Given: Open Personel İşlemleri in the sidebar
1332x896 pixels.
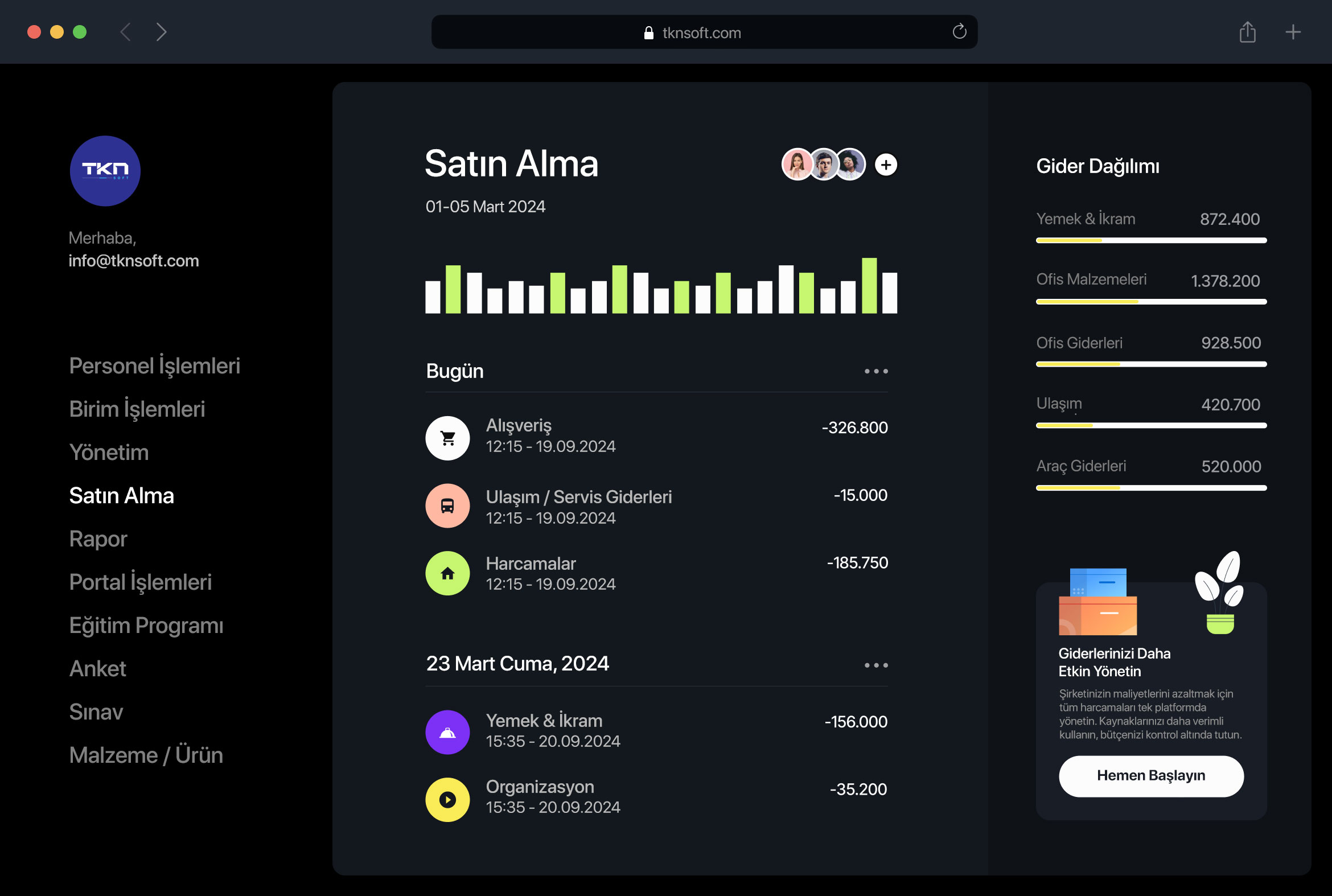Looking at the screenshot, I should (154, 365).
